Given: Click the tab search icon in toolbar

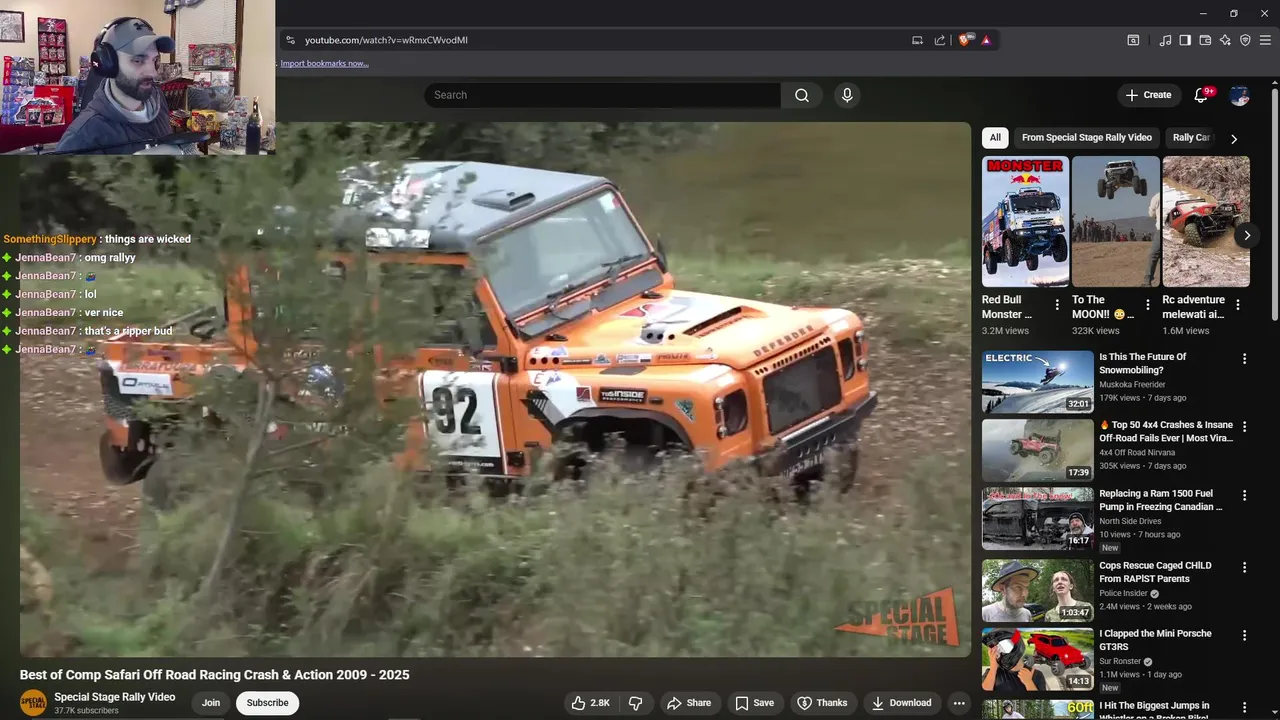Looking at the screenshot, I should point(1133,40).
